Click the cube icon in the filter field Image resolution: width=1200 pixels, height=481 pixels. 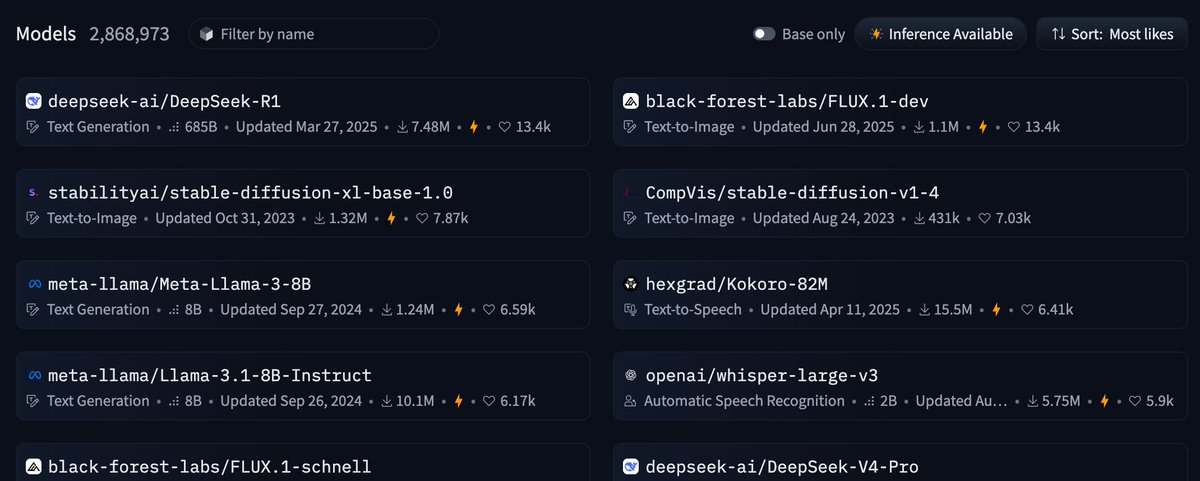tap(206, 34)
